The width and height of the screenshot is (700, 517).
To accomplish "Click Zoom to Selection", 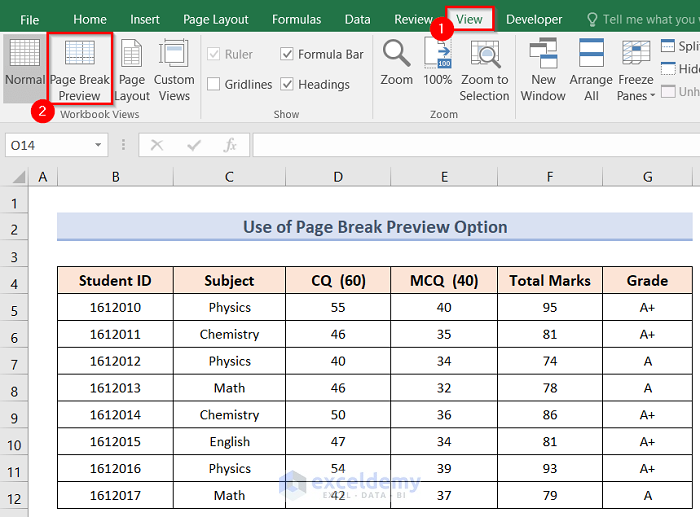I will pos(484,70).
